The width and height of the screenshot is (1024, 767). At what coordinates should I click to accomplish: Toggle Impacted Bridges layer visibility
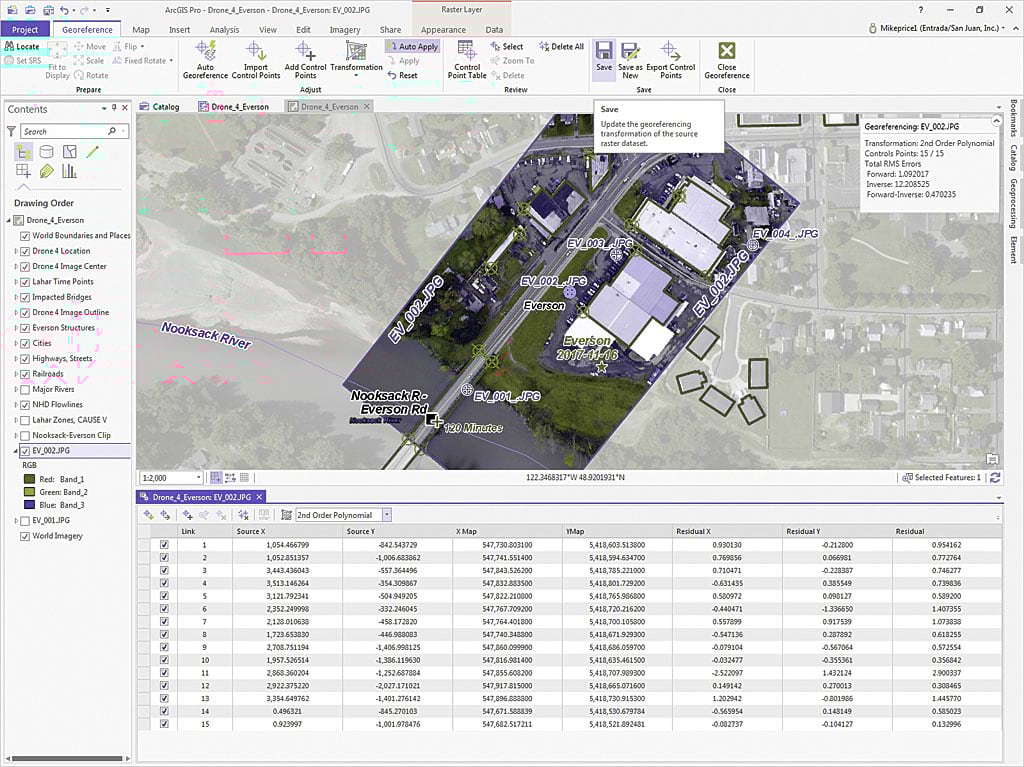tap(25, 297)
